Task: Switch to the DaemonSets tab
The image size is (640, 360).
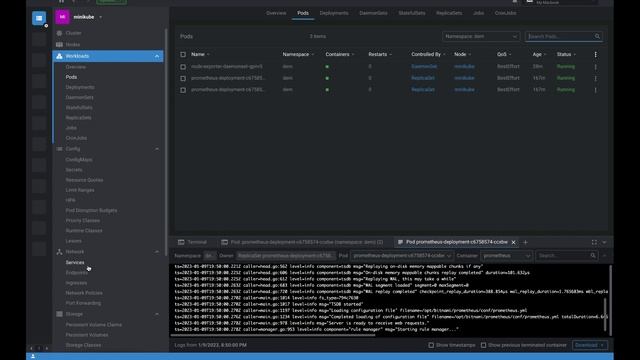Action: point(373,13)
